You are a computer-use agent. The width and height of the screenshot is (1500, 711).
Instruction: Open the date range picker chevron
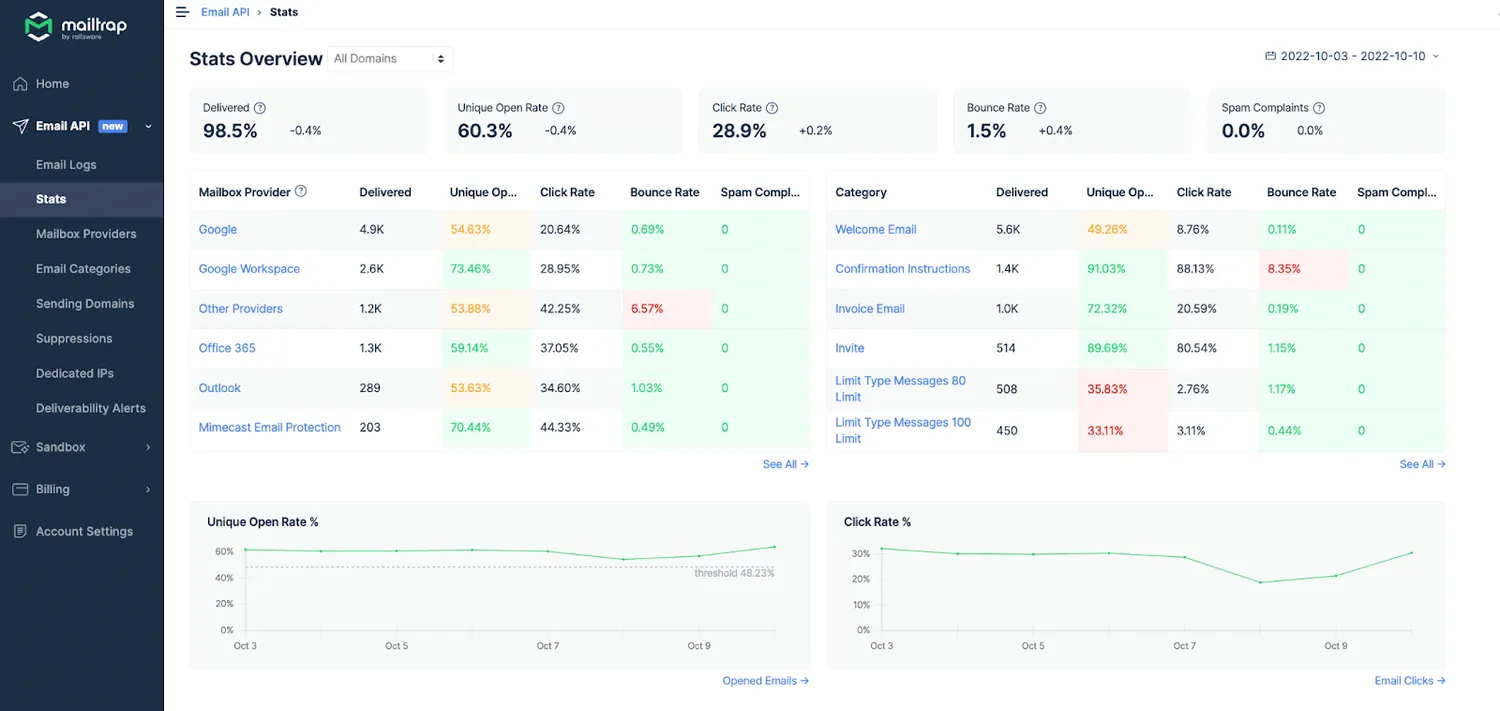[x=1436, y=56]
